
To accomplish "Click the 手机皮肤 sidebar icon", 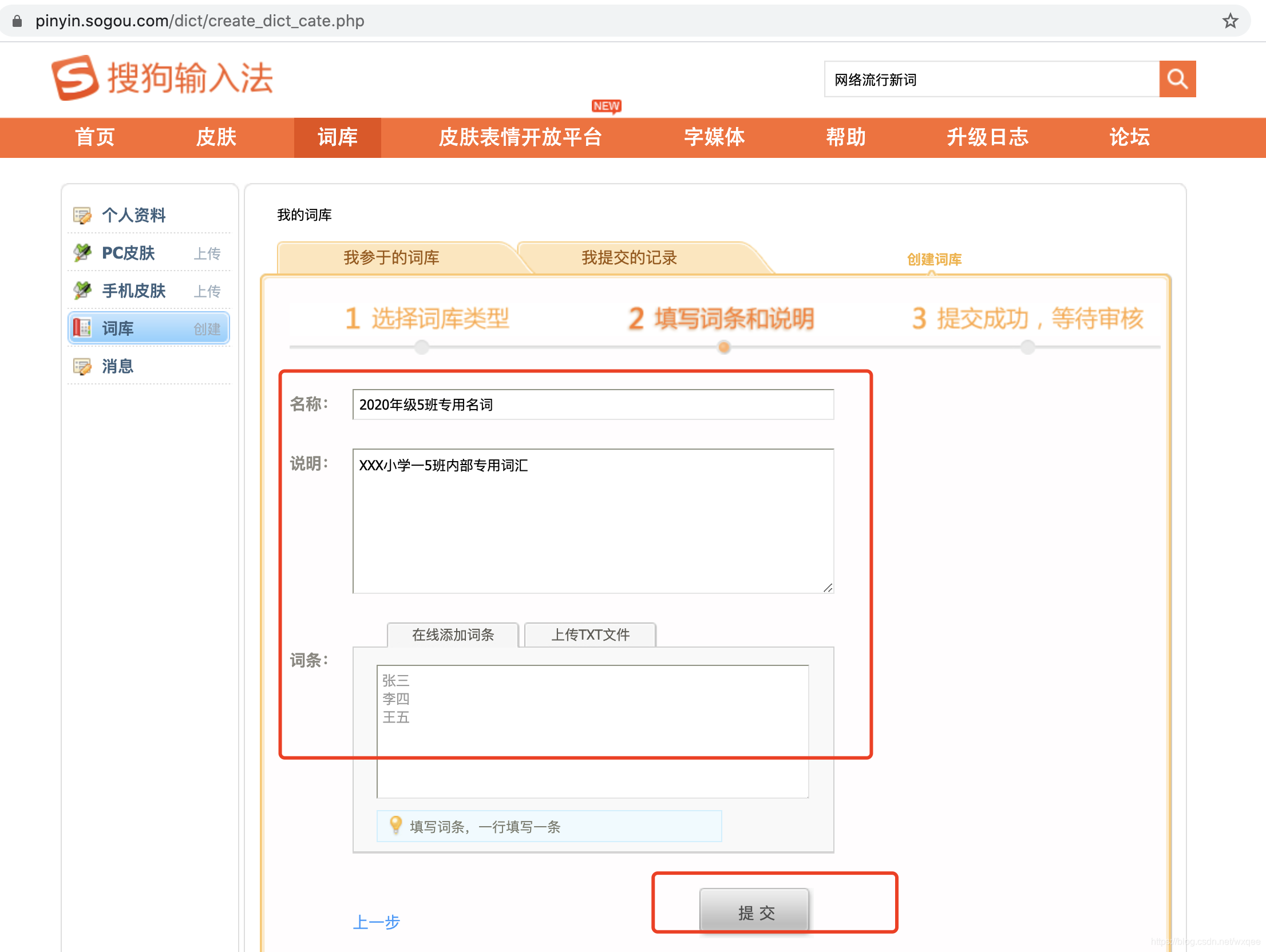I will 82,291.
